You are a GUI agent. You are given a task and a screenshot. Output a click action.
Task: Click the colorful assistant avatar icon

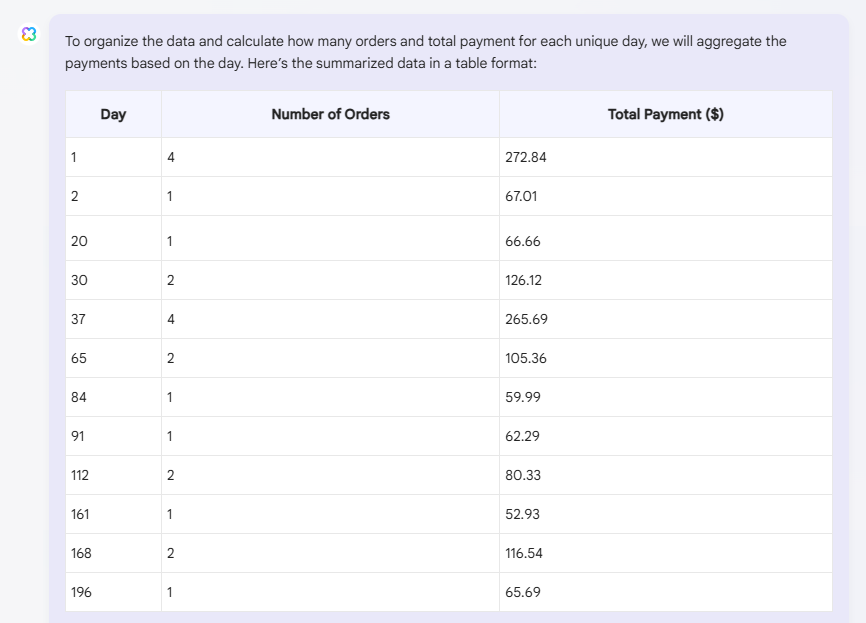coord(29,34)
